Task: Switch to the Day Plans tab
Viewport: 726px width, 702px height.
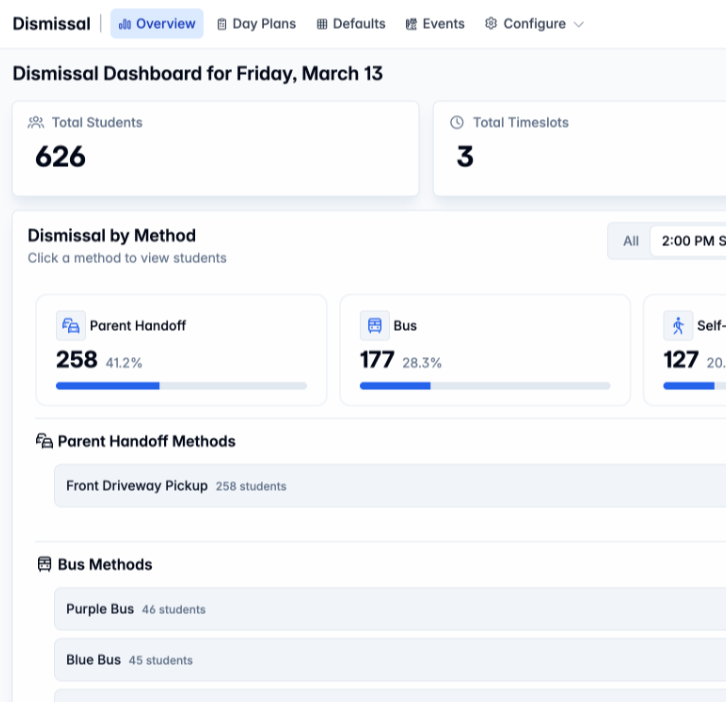Action: click(257, 24)
